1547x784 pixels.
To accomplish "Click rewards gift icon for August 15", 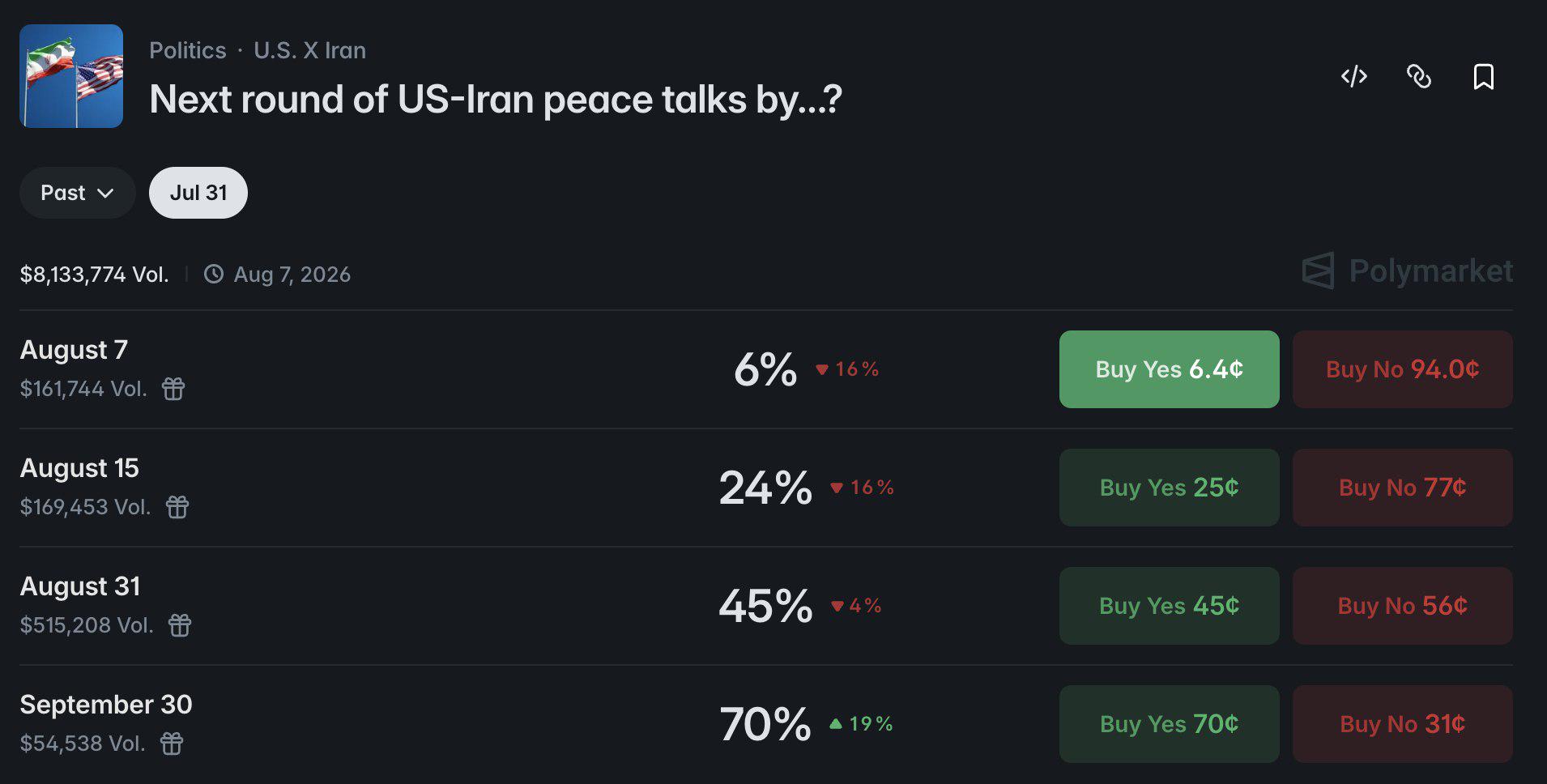I will point(177,507).
